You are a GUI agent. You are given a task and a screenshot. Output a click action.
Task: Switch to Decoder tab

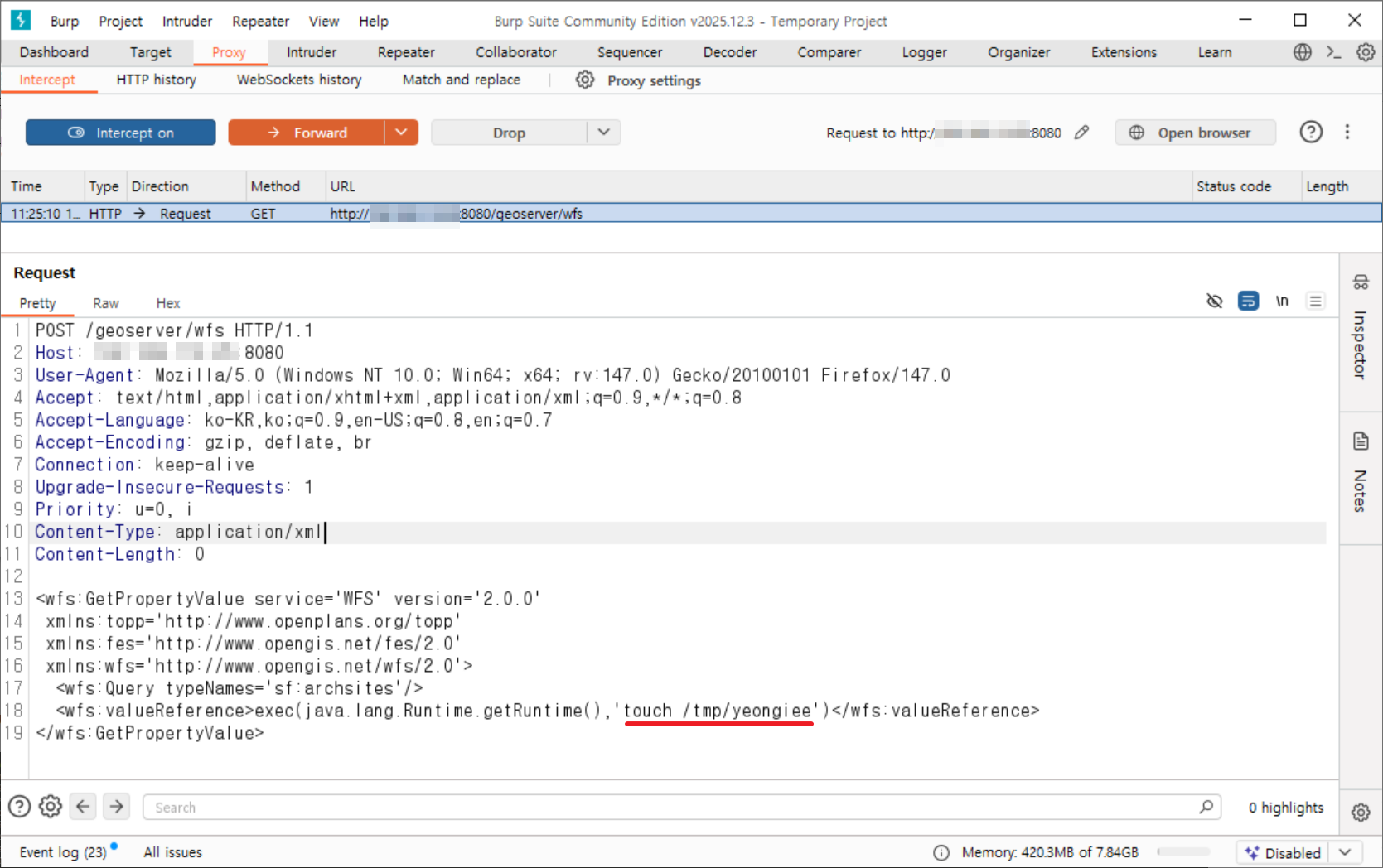click(730, 52)
